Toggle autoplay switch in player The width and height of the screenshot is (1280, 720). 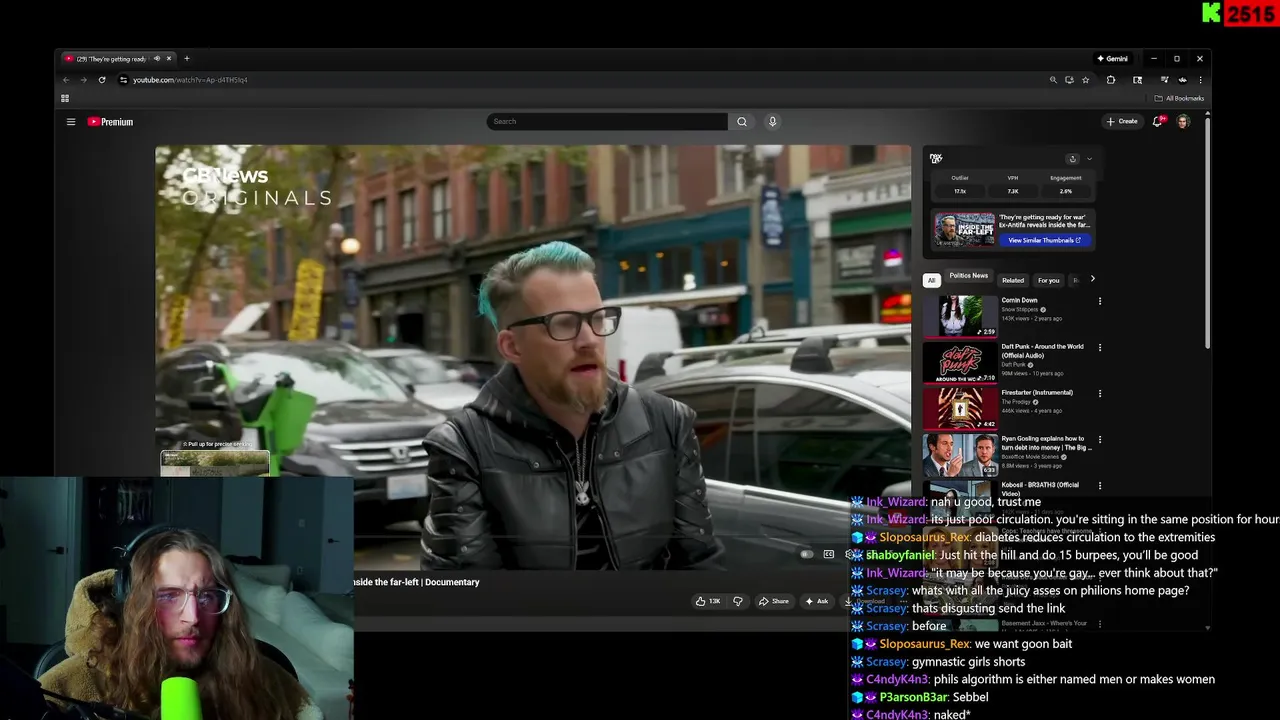pyautogui.click(x=806, y=554)
